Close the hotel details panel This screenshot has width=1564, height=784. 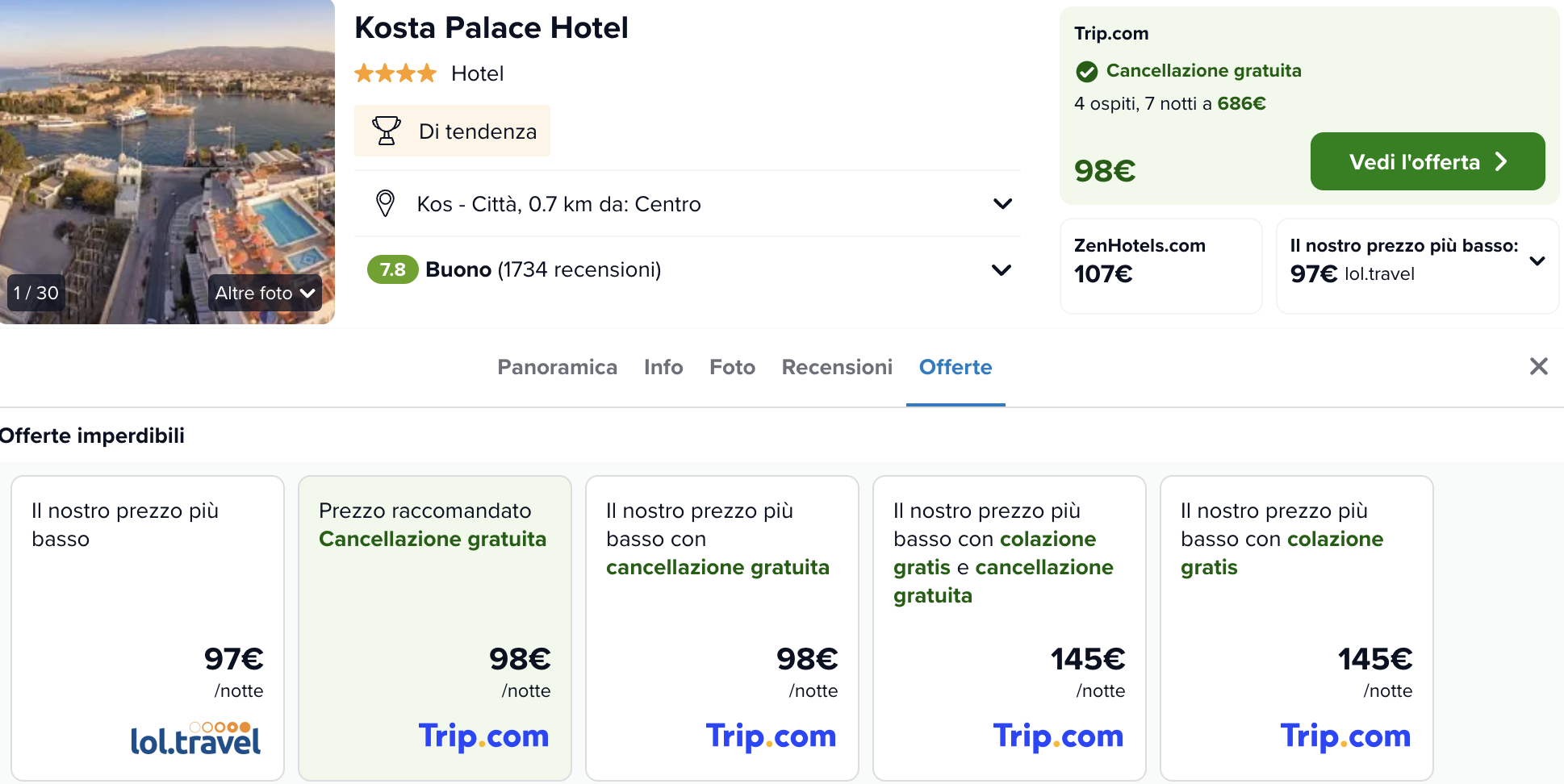(1539, 366)
